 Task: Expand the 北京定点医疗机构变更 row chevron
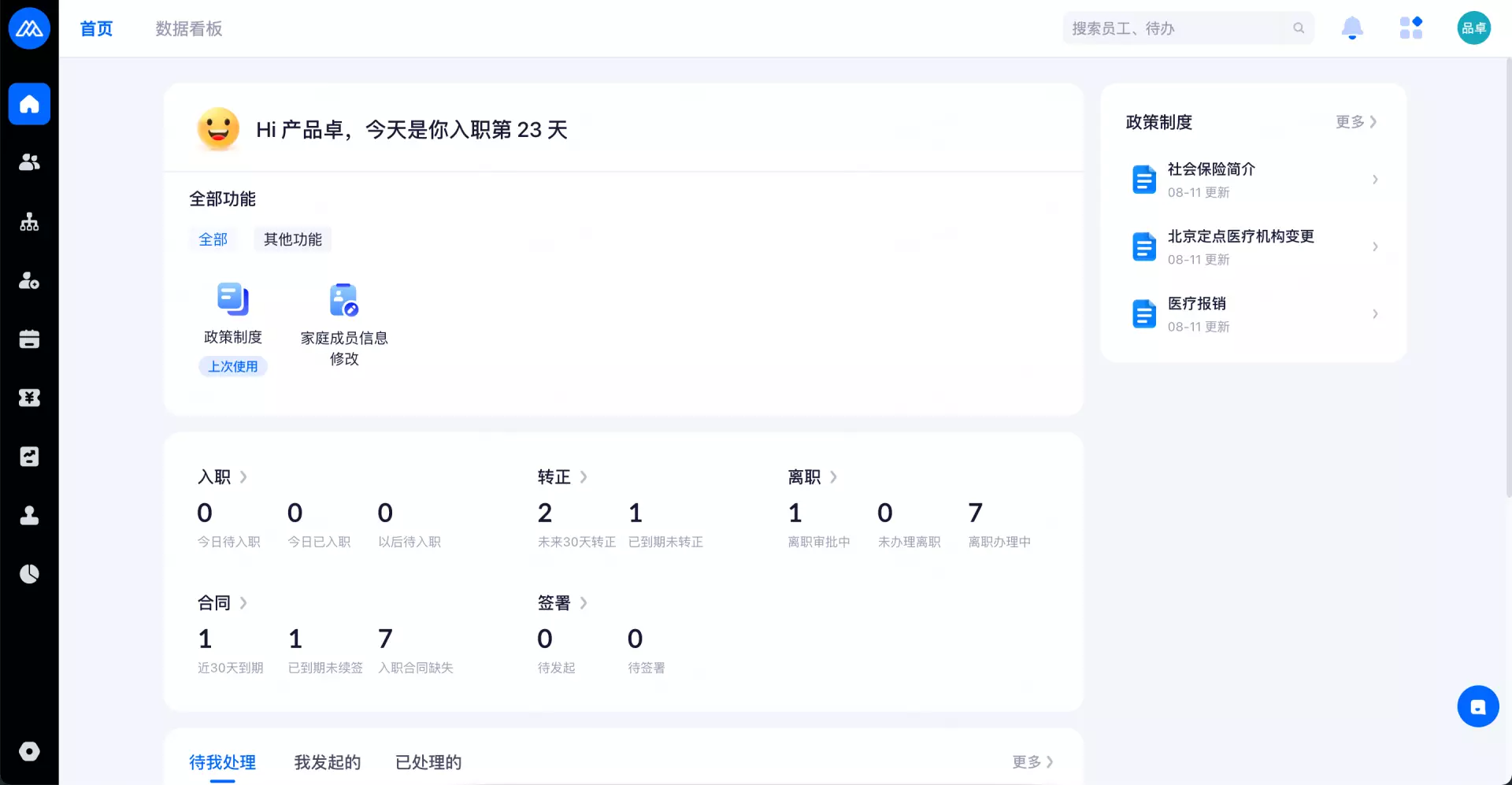[x=1375, y=246]
